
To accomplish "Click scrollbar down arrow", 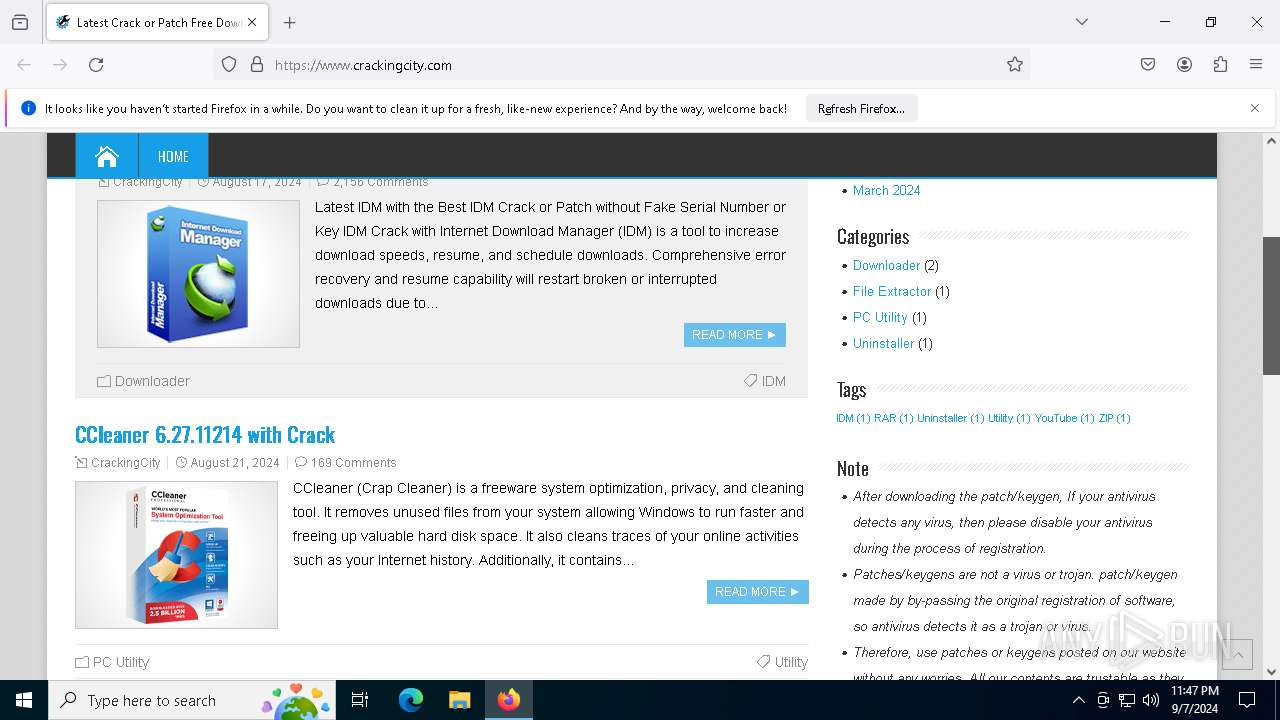I will [1271, 672].
